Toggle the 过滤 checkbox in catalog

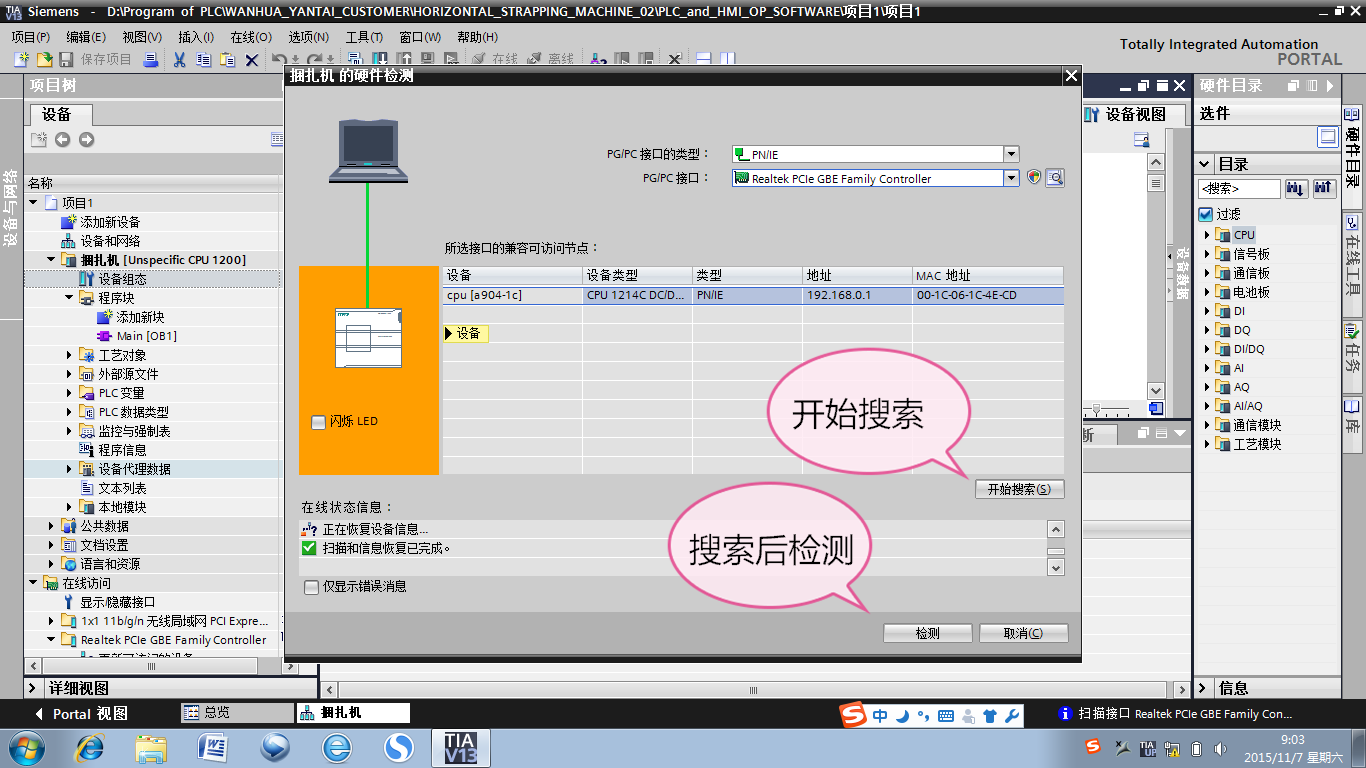[1205, 214]
